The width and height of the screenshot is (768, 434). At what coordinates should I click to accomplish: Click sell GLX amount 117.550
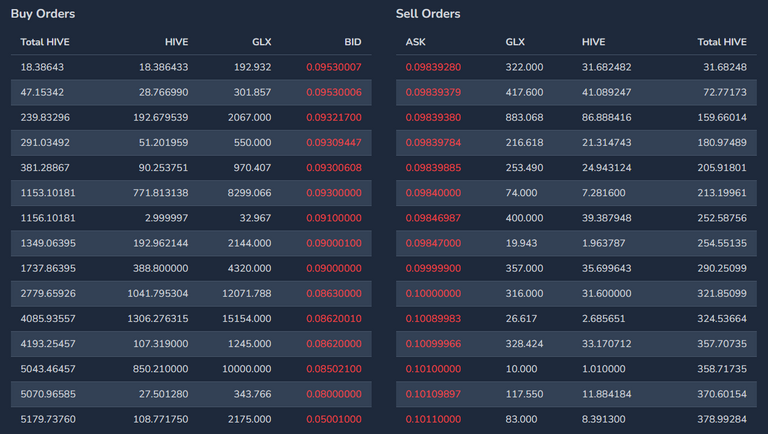tap(524, 394)
